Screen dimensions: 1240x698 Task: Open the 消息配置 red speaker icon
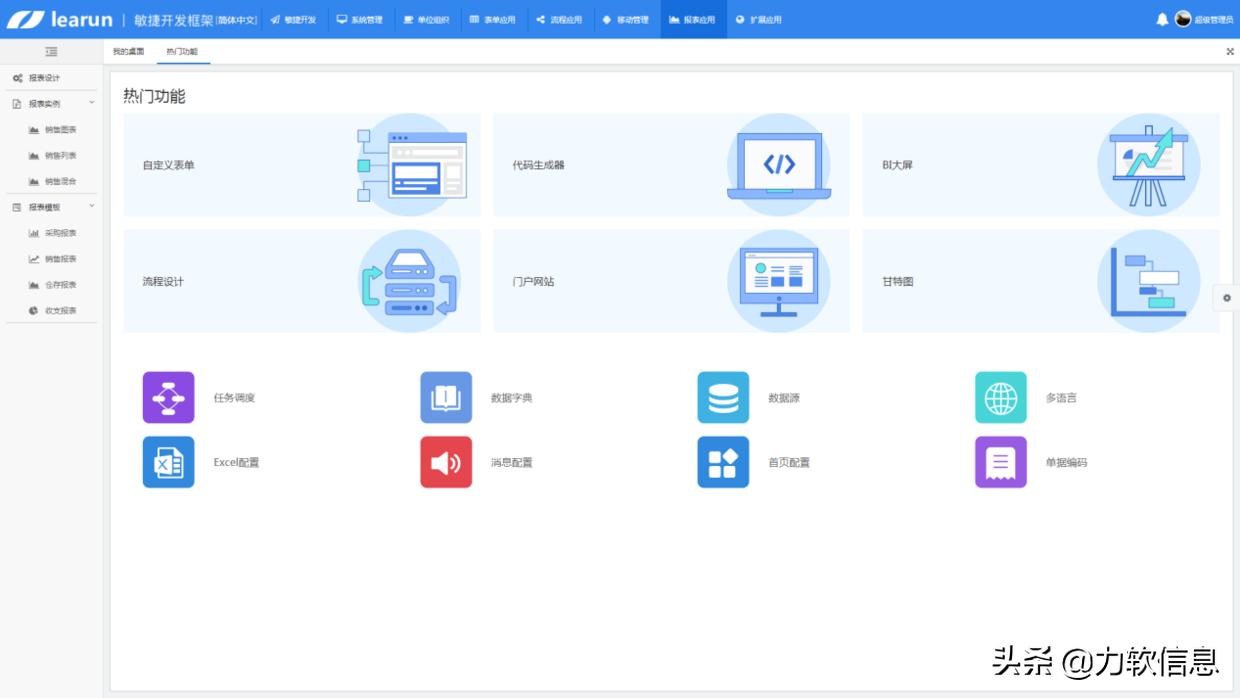click(x=446, y=462)
